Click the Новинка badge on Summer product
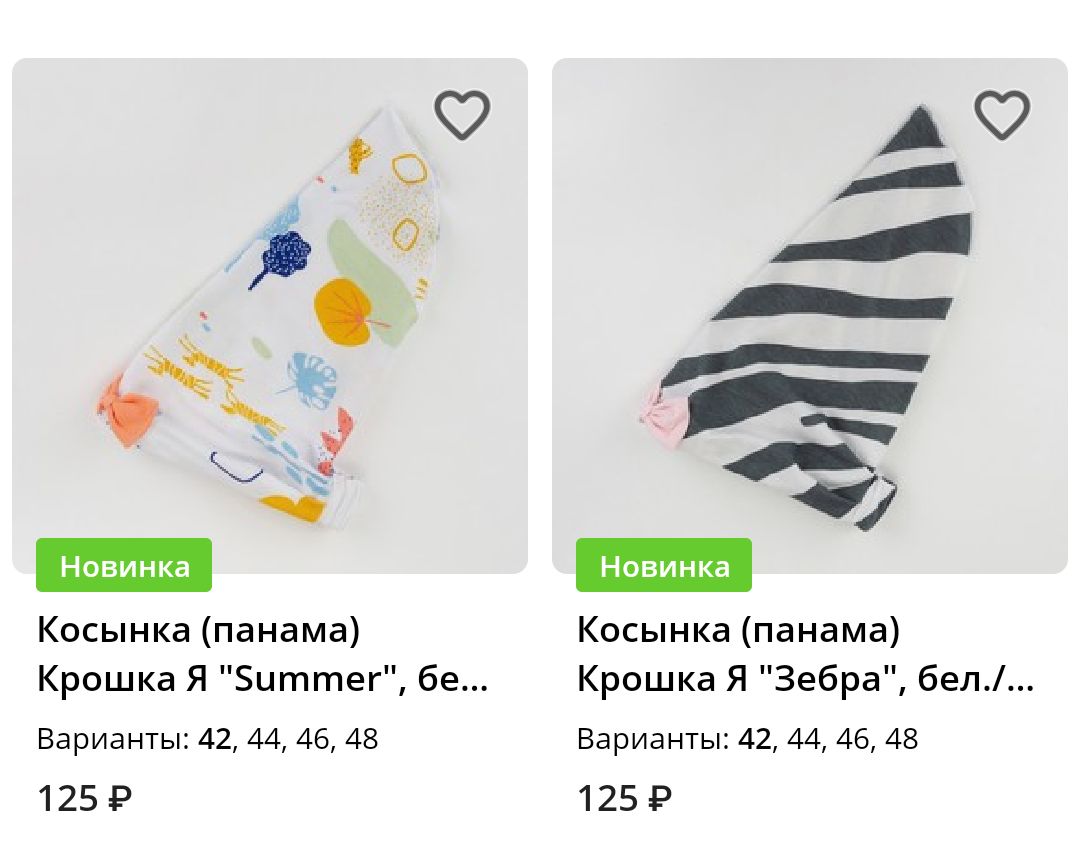This screenshot has width=1080, height=854. pos(124,565)
